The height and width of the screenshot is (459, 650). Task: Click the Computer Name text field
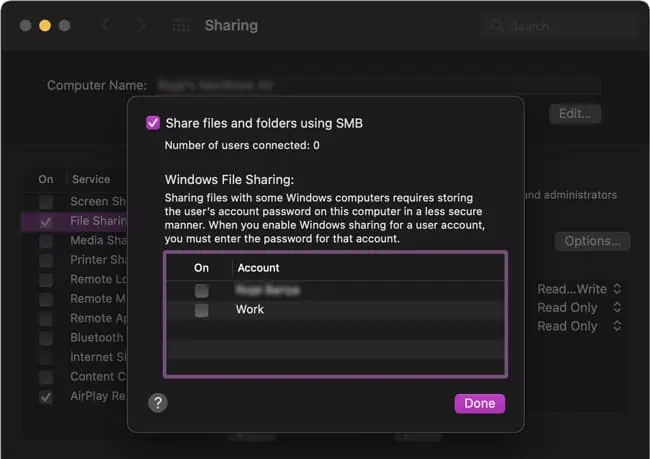[378, 85]
